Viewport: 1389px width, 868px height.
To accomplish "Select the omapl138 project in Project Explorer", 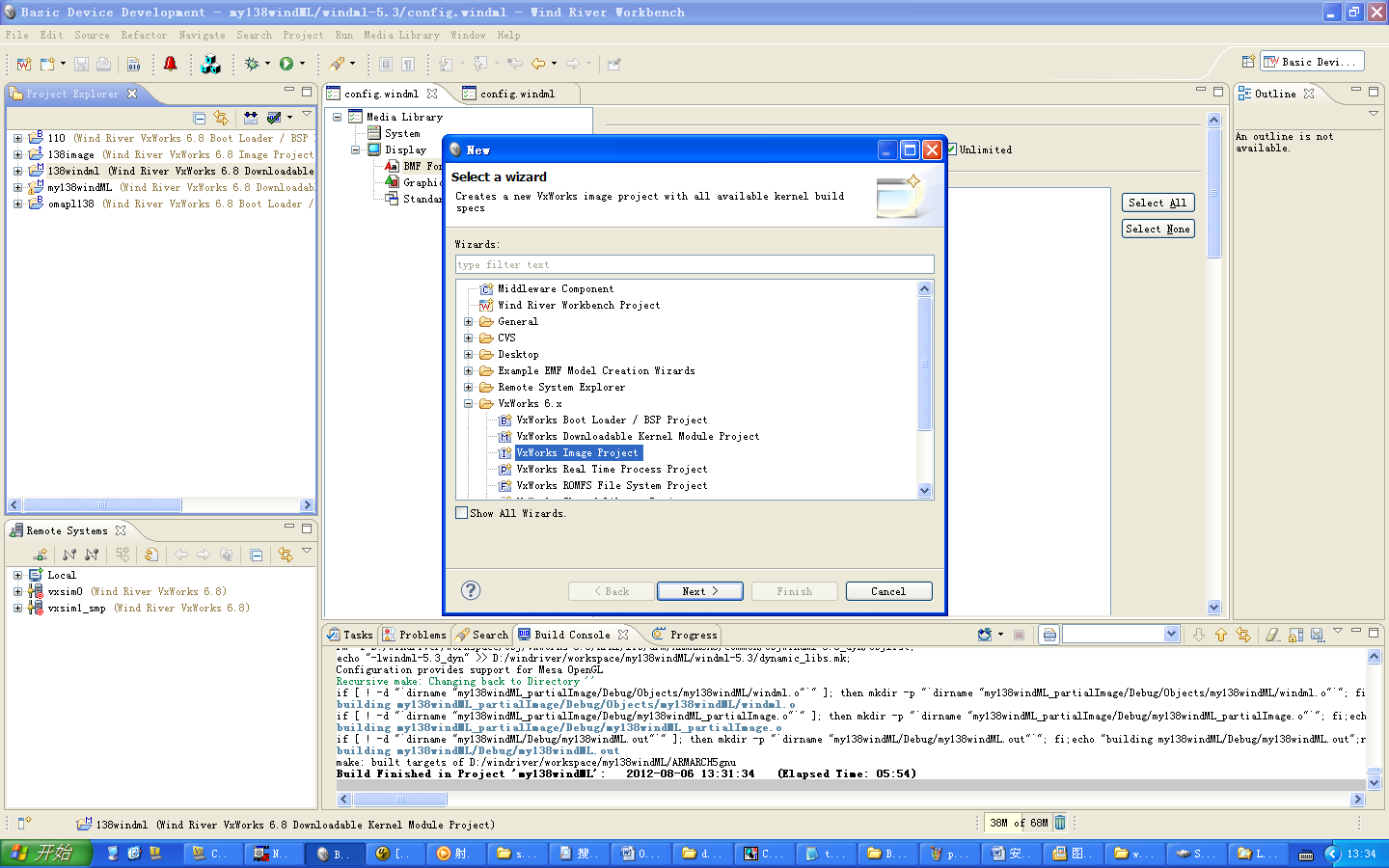I will tap(71, 204).
